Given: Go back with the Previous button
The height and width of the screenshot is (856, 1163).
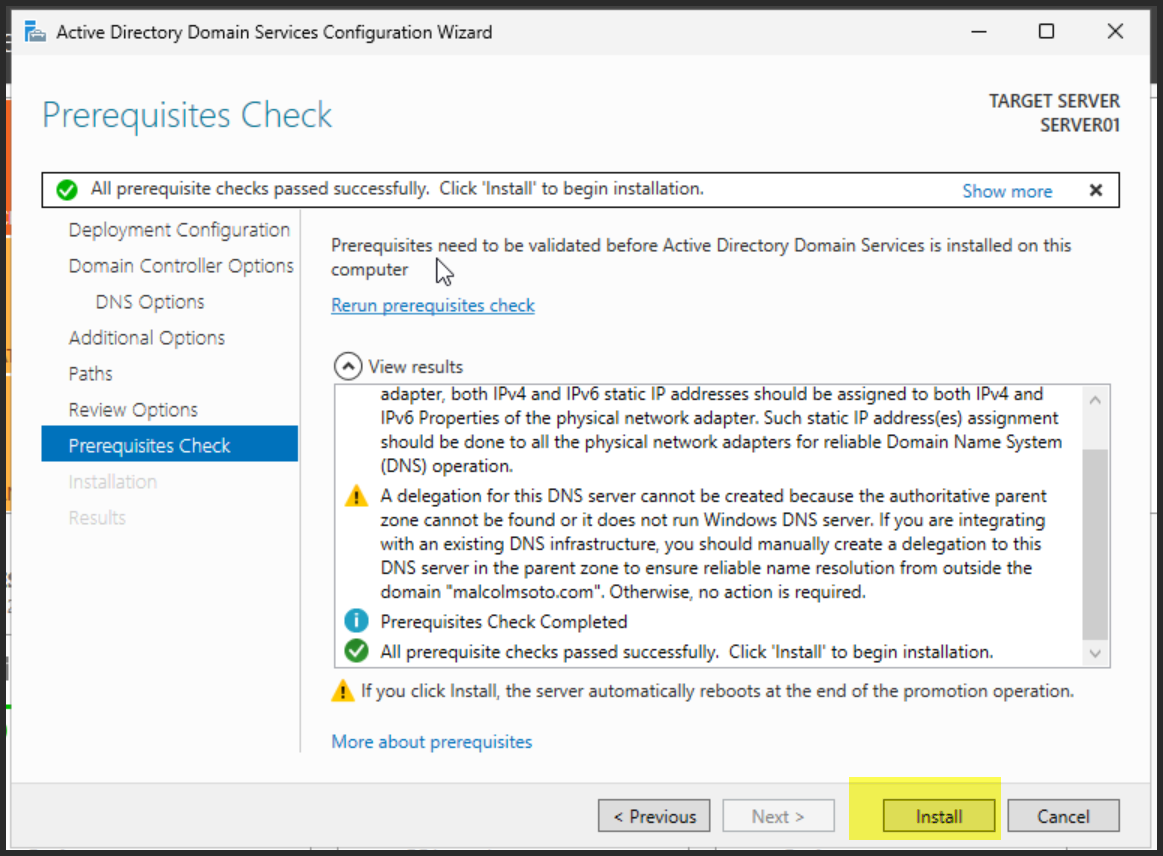Looking at the screenshot, I should coord(654,816).
